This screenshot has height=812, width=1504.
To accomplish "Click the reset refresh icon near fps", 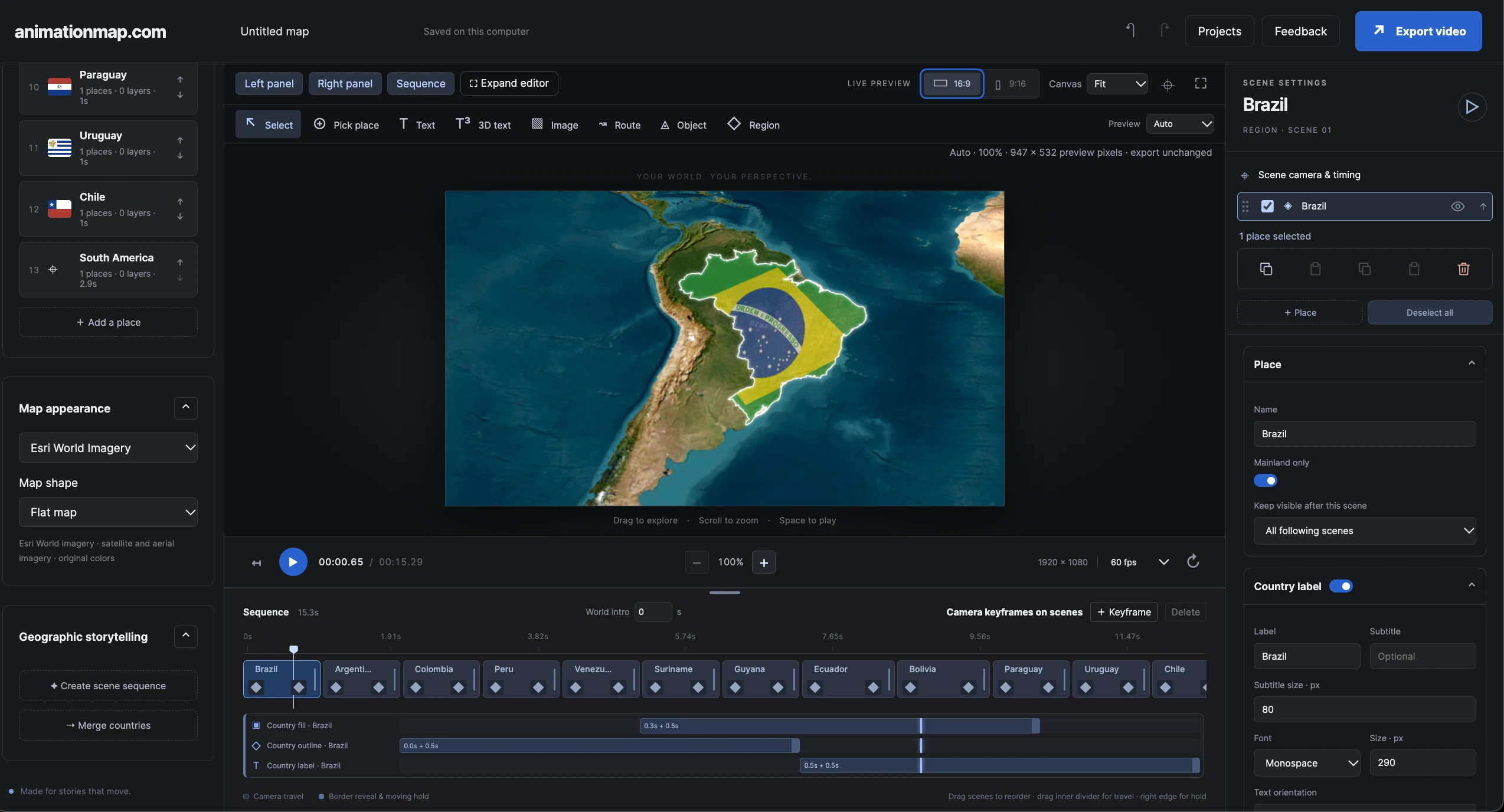I will click(x=1192, y=561).
